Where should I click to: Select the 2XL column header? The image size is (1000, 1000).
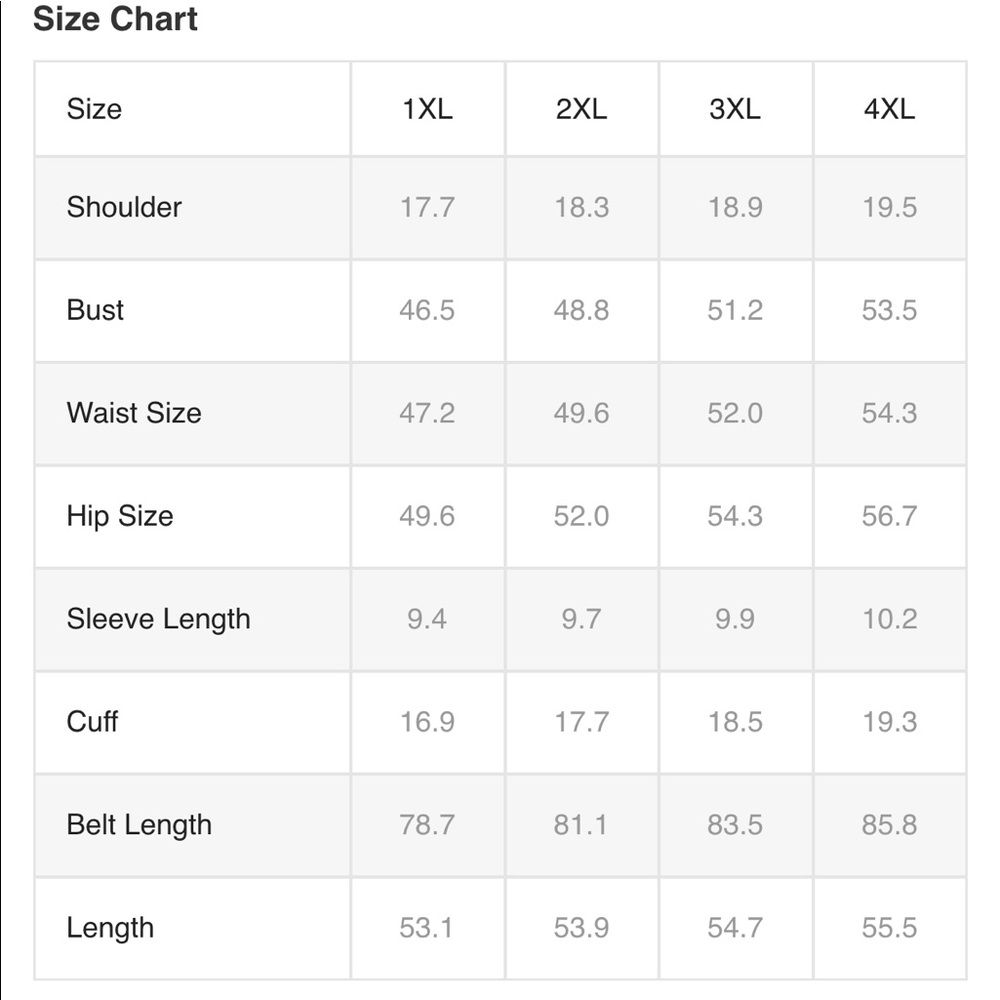click(581, 109)
